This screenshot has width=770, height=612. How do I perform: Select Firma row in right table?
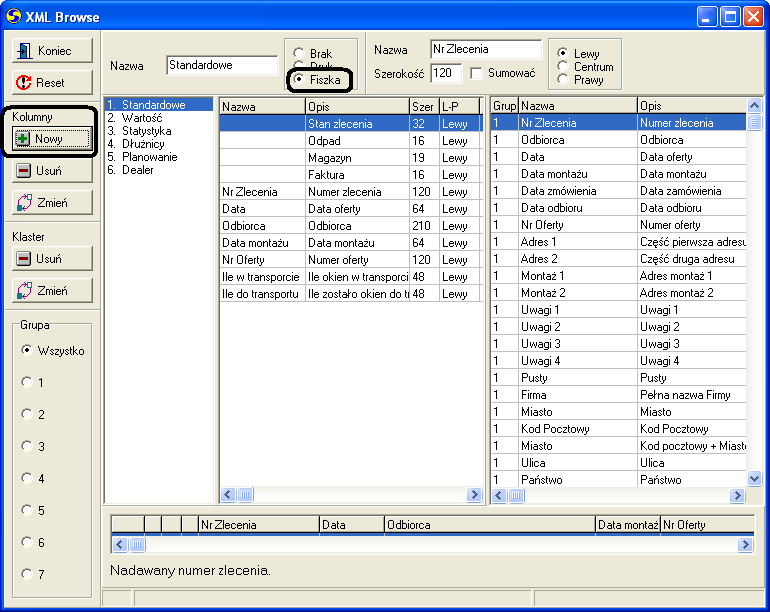point(618,395)
